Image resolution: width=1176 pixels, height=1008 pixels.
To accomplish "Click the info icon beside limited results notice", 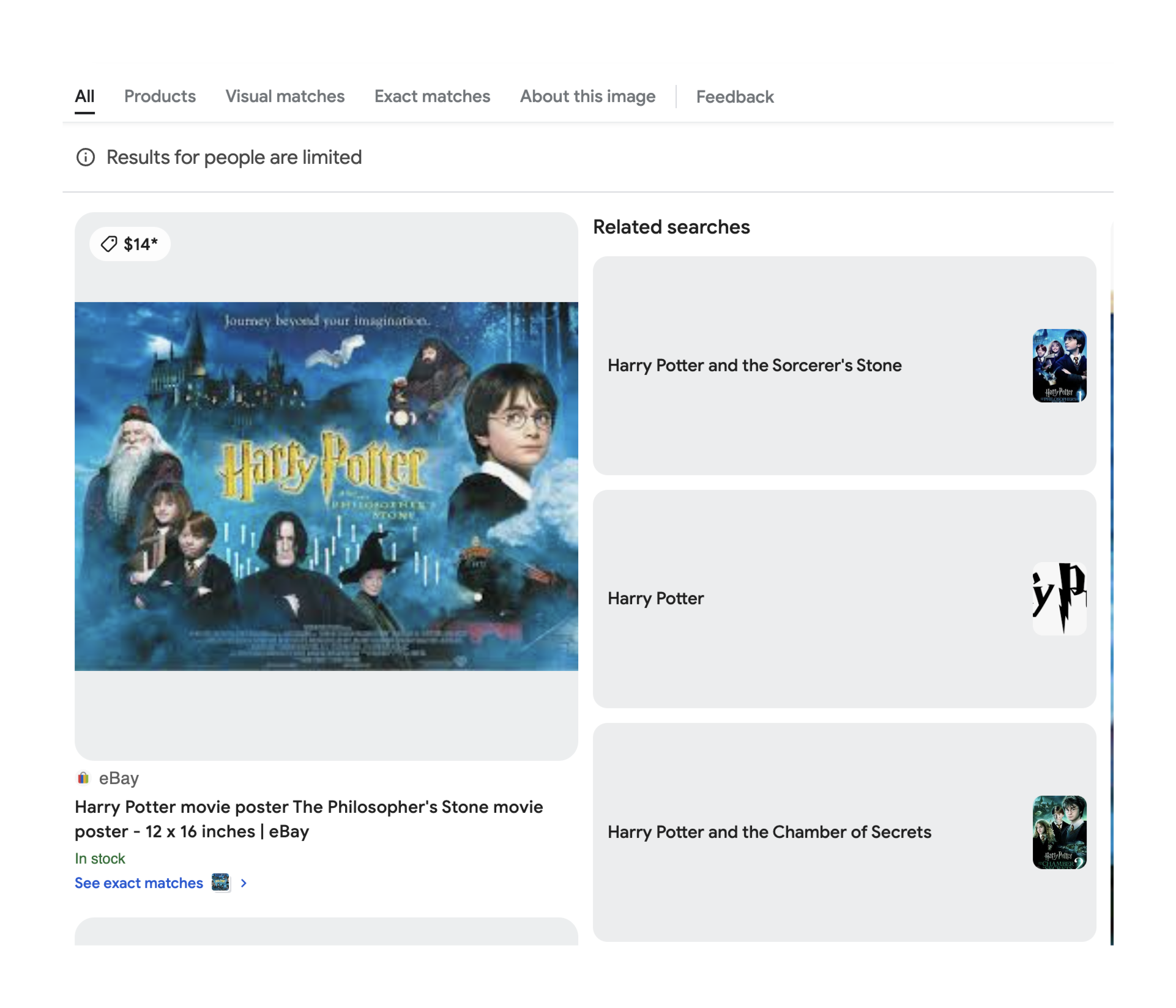I will [86, 157].
